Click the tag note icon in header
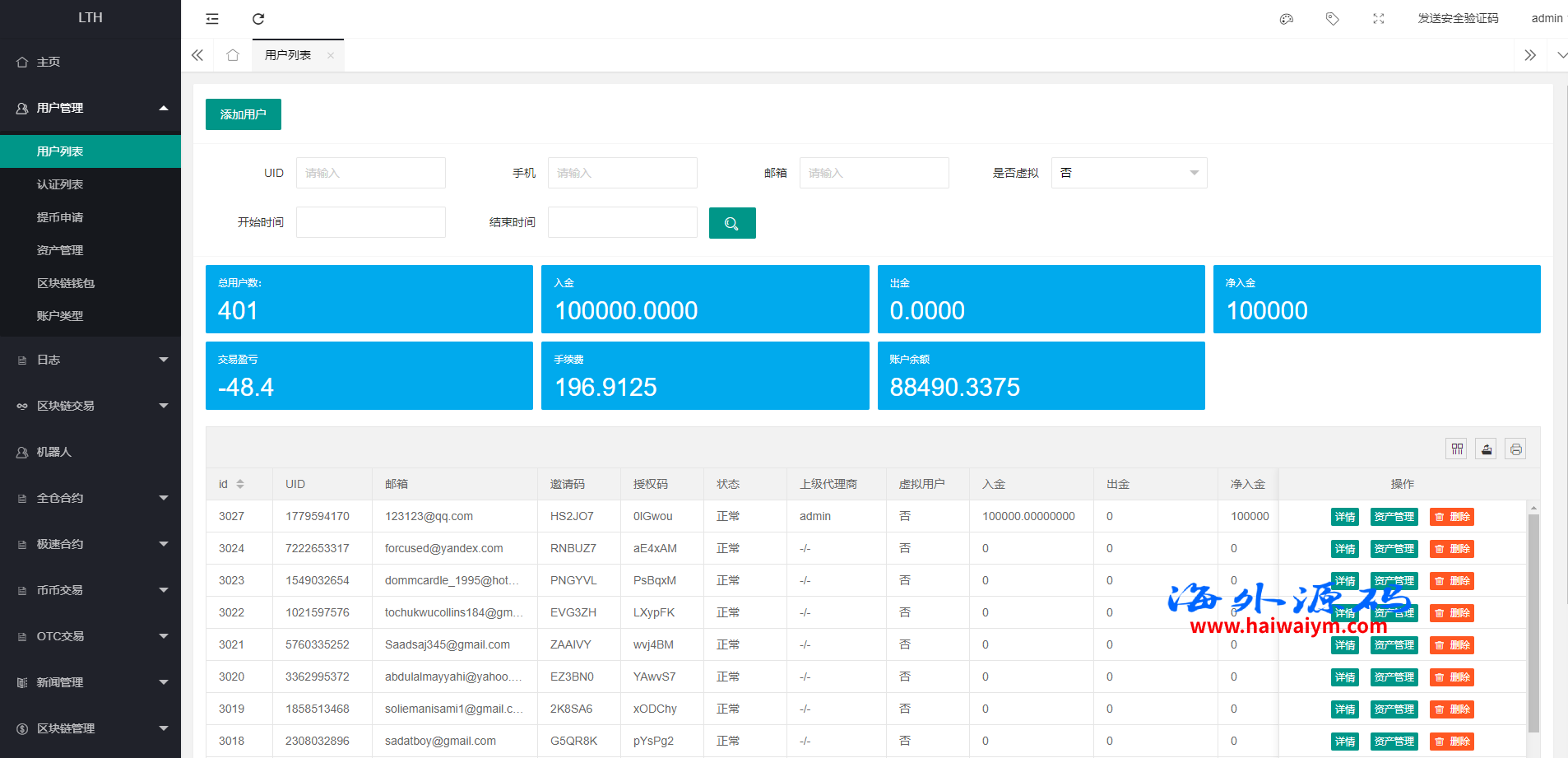The height and width of the screenshot is (758, 1568). tap(1333, 19)
